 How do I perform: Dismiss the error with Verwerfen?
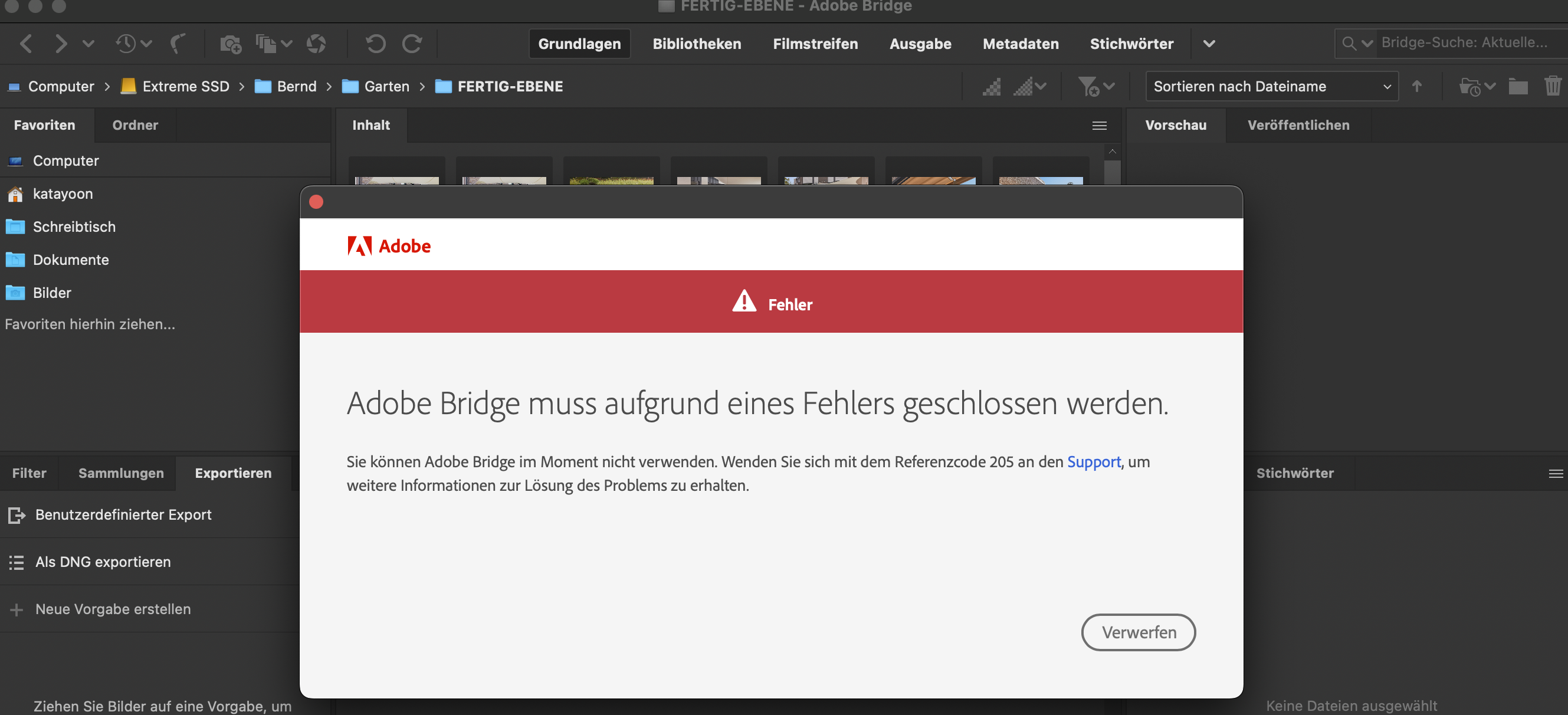(1137, 632)
